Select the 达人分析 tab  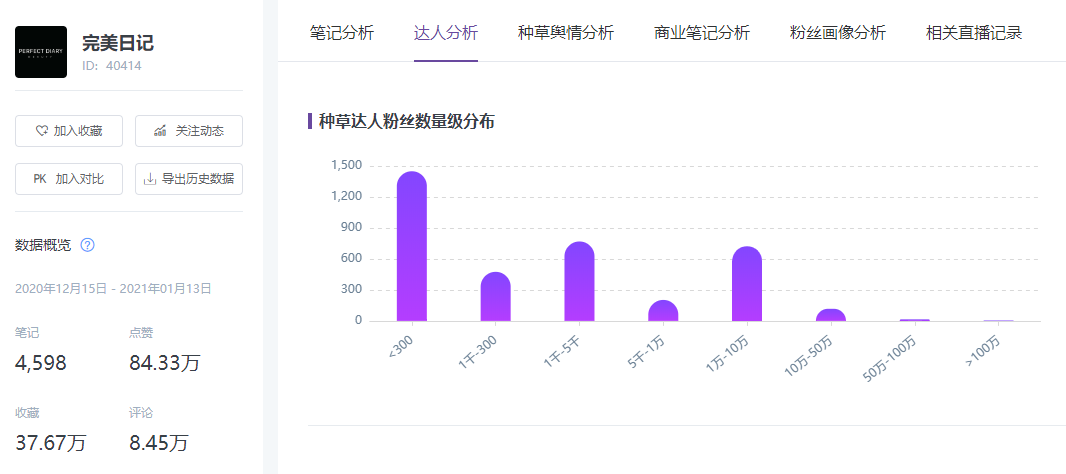coord(446,33)
